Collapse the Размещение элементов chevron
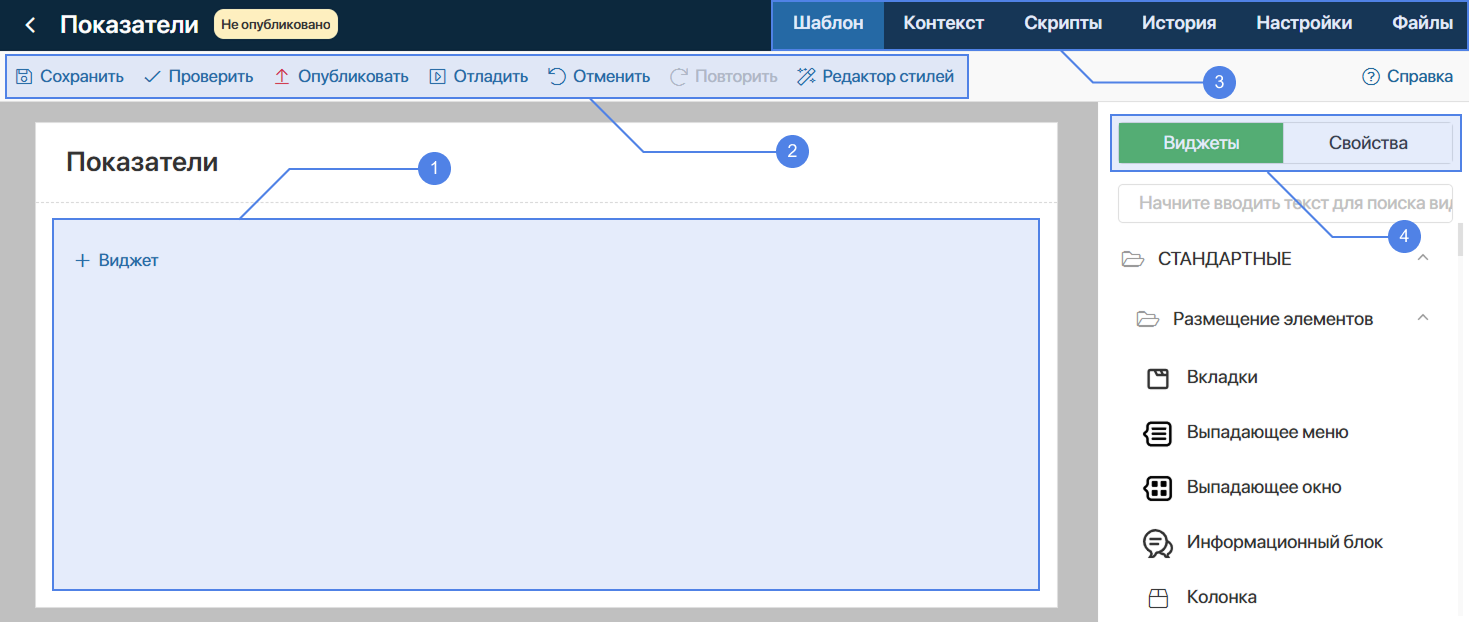 [x=1423, y=318]
